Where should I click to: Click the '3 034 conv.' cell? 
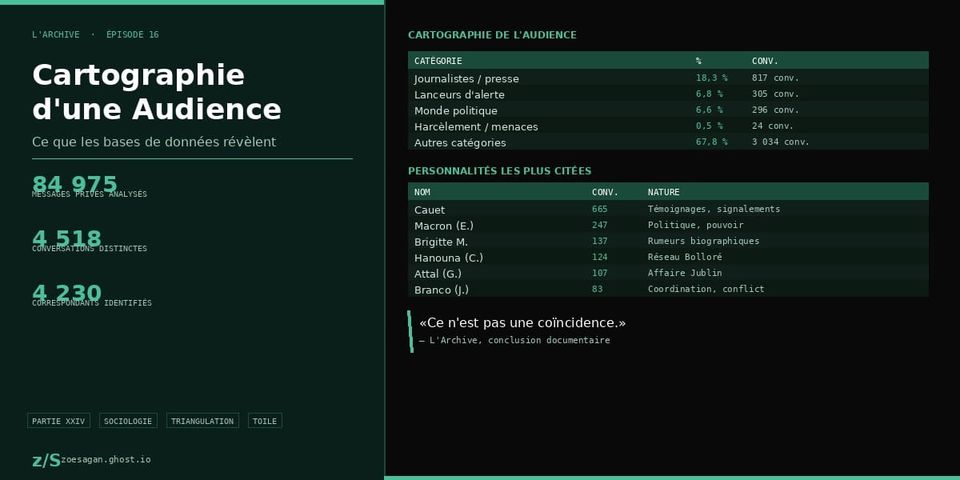[781, 141]
